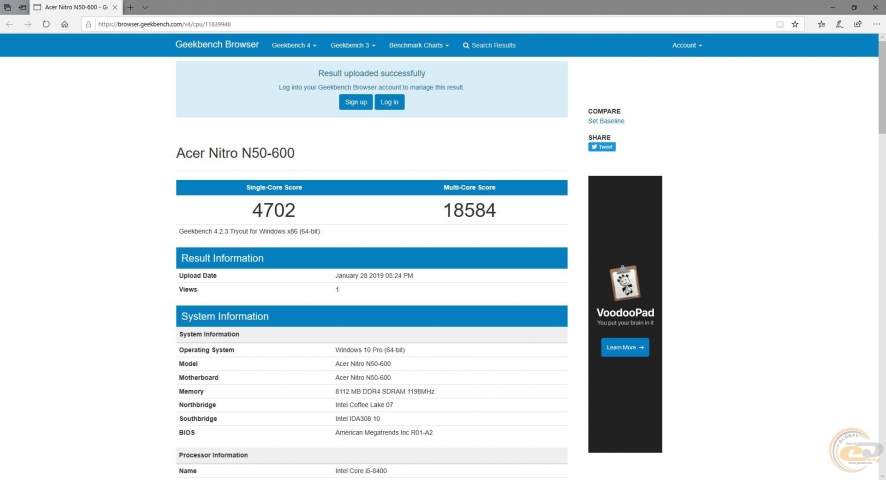The image size is (886, 480).
Task: Click the Intel IDA308 10 southbridge value
Action: tap(358, 419)
